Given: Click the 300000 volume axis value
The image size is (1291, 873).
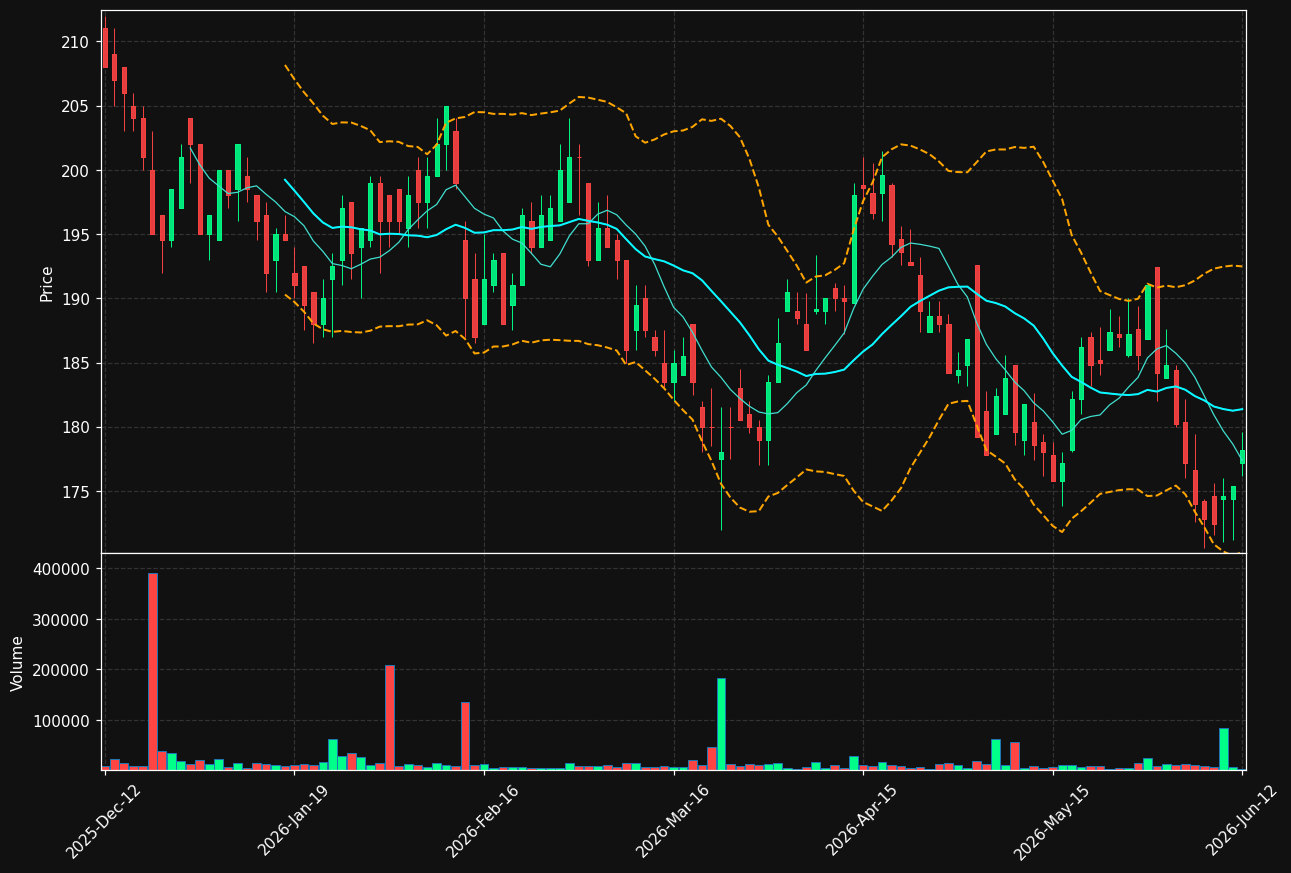Looking at the screenshot, I should [62, 620].
